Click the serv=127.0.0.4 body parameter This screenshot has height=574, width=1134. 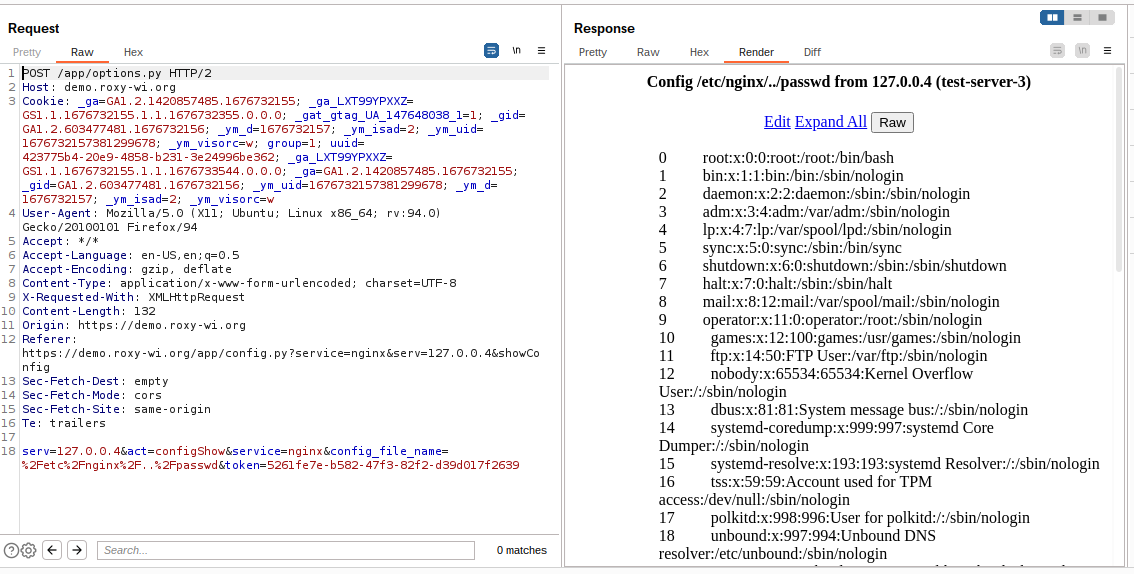71,451
